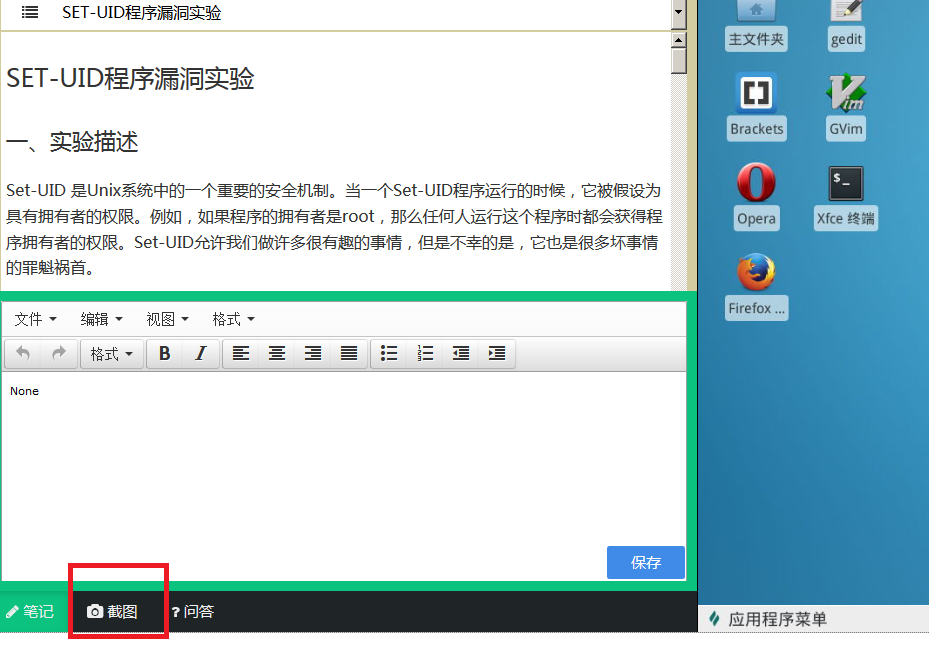Open the 编辑 menu in the editor
The height and width of the screenshot is (645, 929).
(x=101, y=319)
